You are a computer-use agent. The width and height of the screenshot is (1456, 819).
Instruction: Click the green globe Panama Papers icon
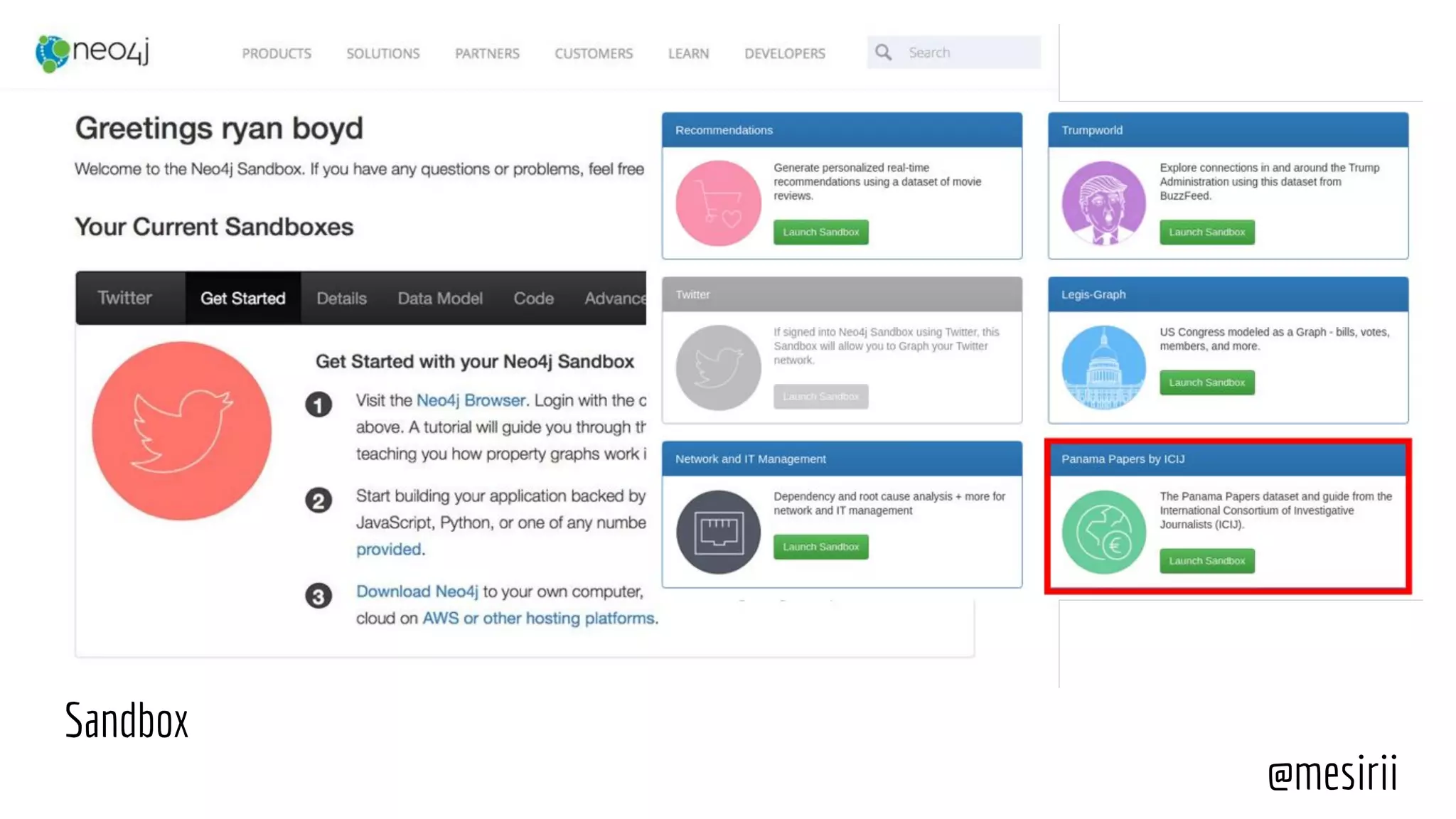click(1103, 532)
